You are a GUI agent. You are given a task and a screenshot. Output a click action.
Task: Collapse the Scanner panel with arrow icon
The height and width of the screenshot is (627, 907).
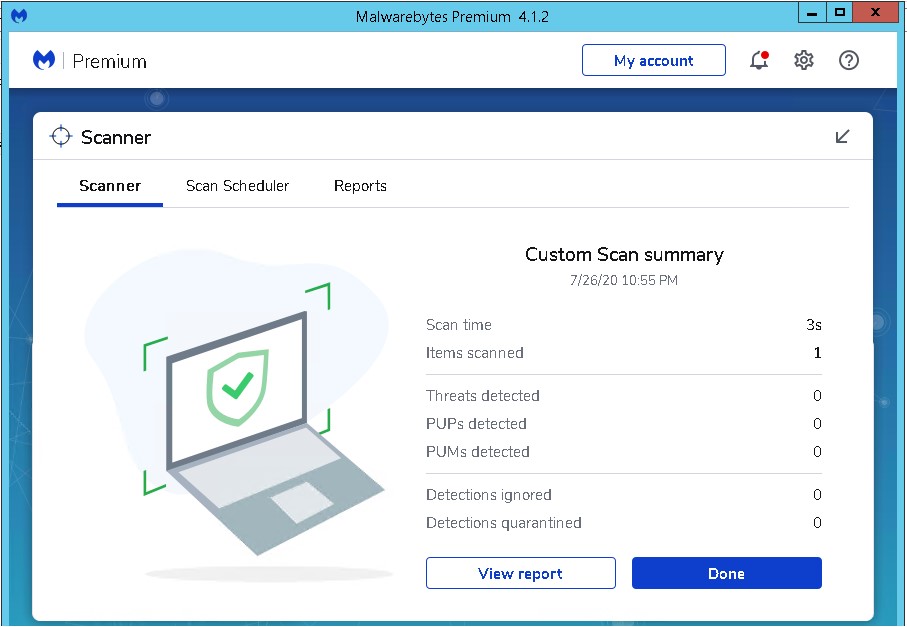coord(842,137)
